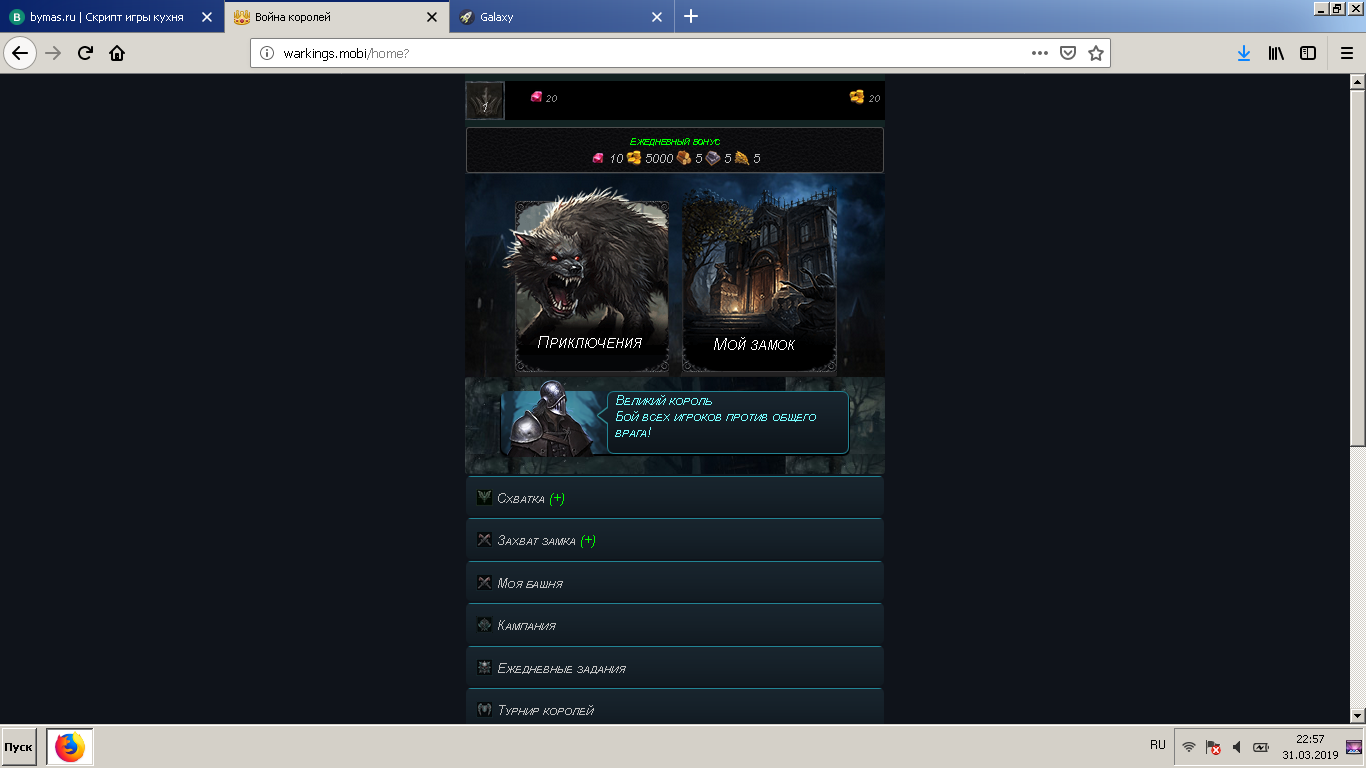Bookmark this page with the star icon

[x=1096, y=53]
